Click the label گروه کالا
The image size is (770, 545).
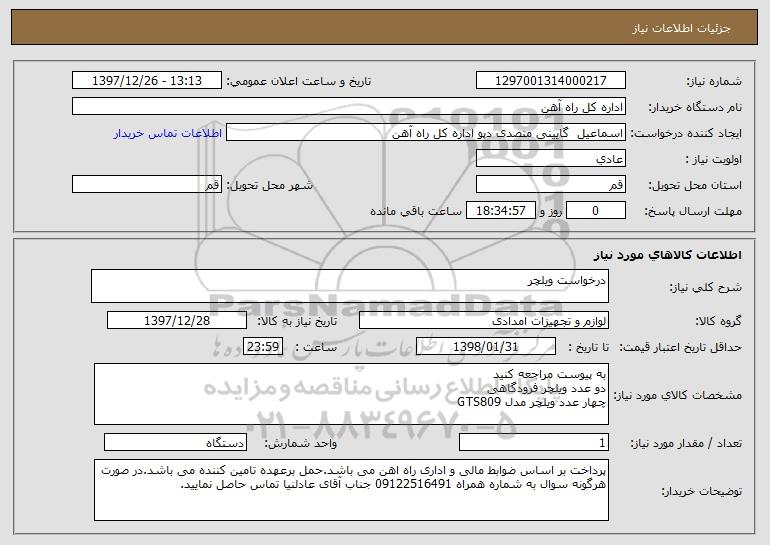click(x=718, y=321)
